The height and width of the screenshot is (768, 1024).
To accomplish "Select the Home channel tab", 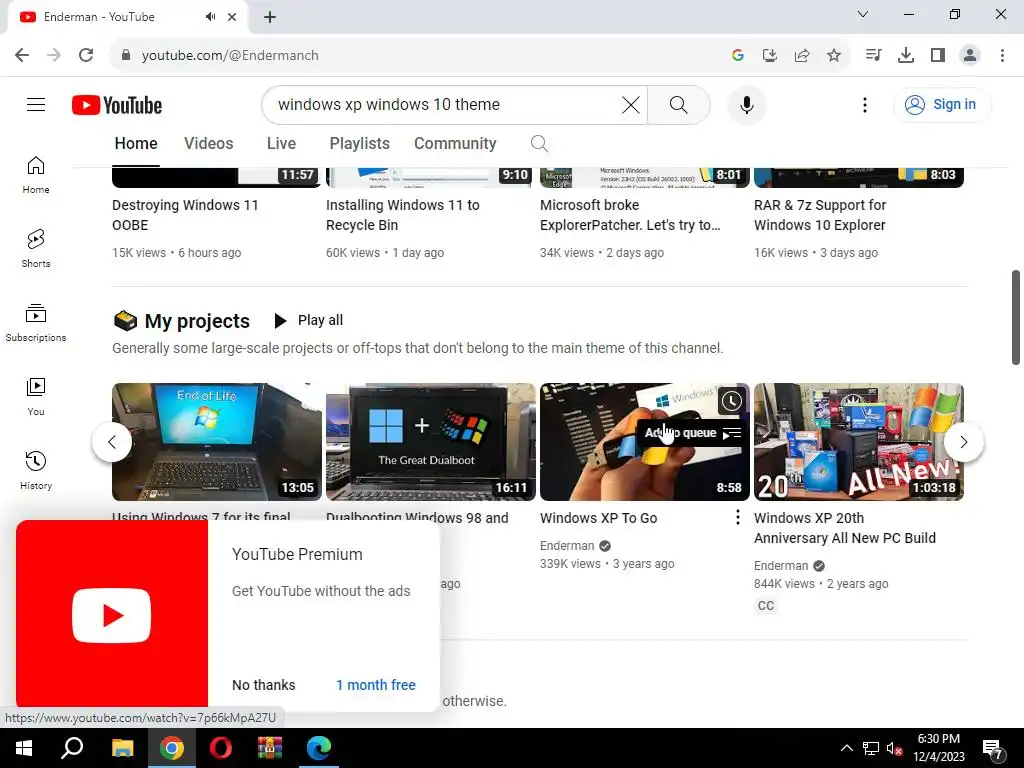I will point(136,144).
